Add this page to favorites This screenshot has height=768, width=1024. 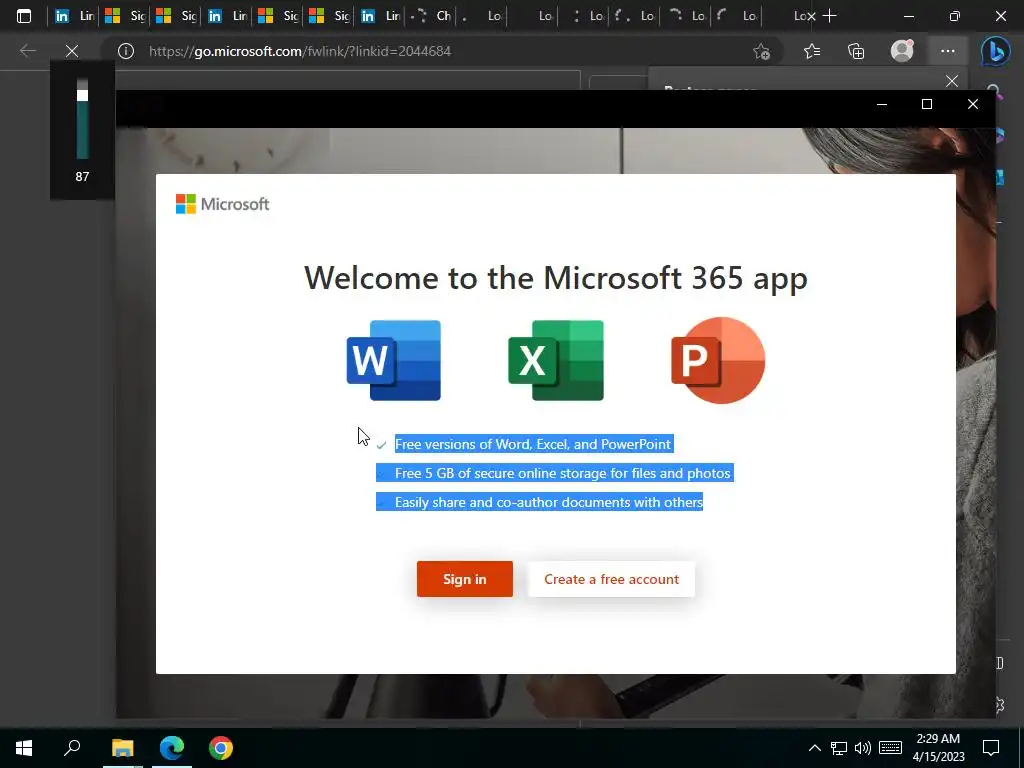tap(761, 51)
